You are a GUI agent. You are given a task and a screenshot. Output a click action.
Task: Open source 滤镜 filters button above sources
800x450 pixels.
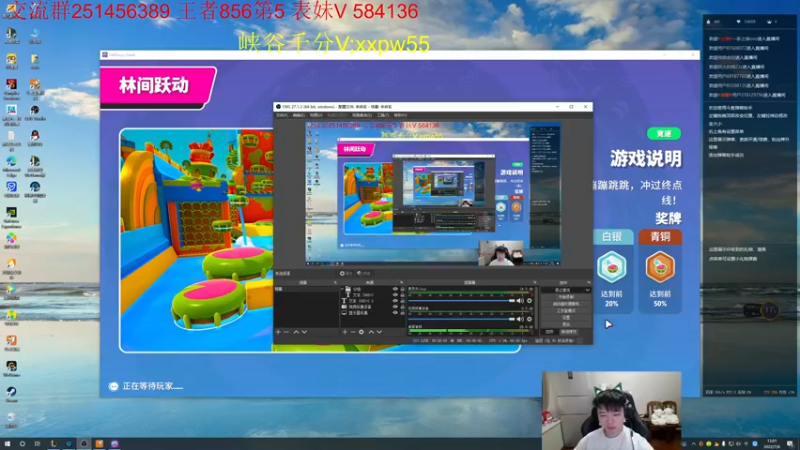[x=365, y=273]
